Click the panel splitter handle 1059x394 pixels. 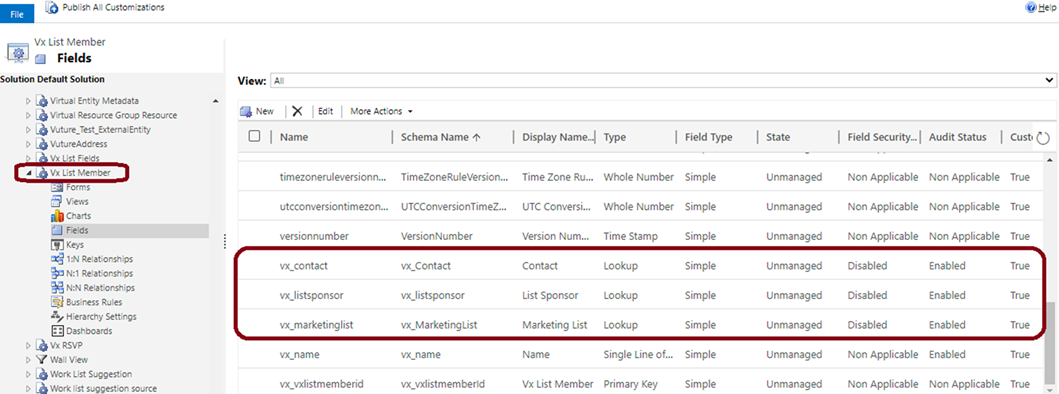click(x=224, y=241)
